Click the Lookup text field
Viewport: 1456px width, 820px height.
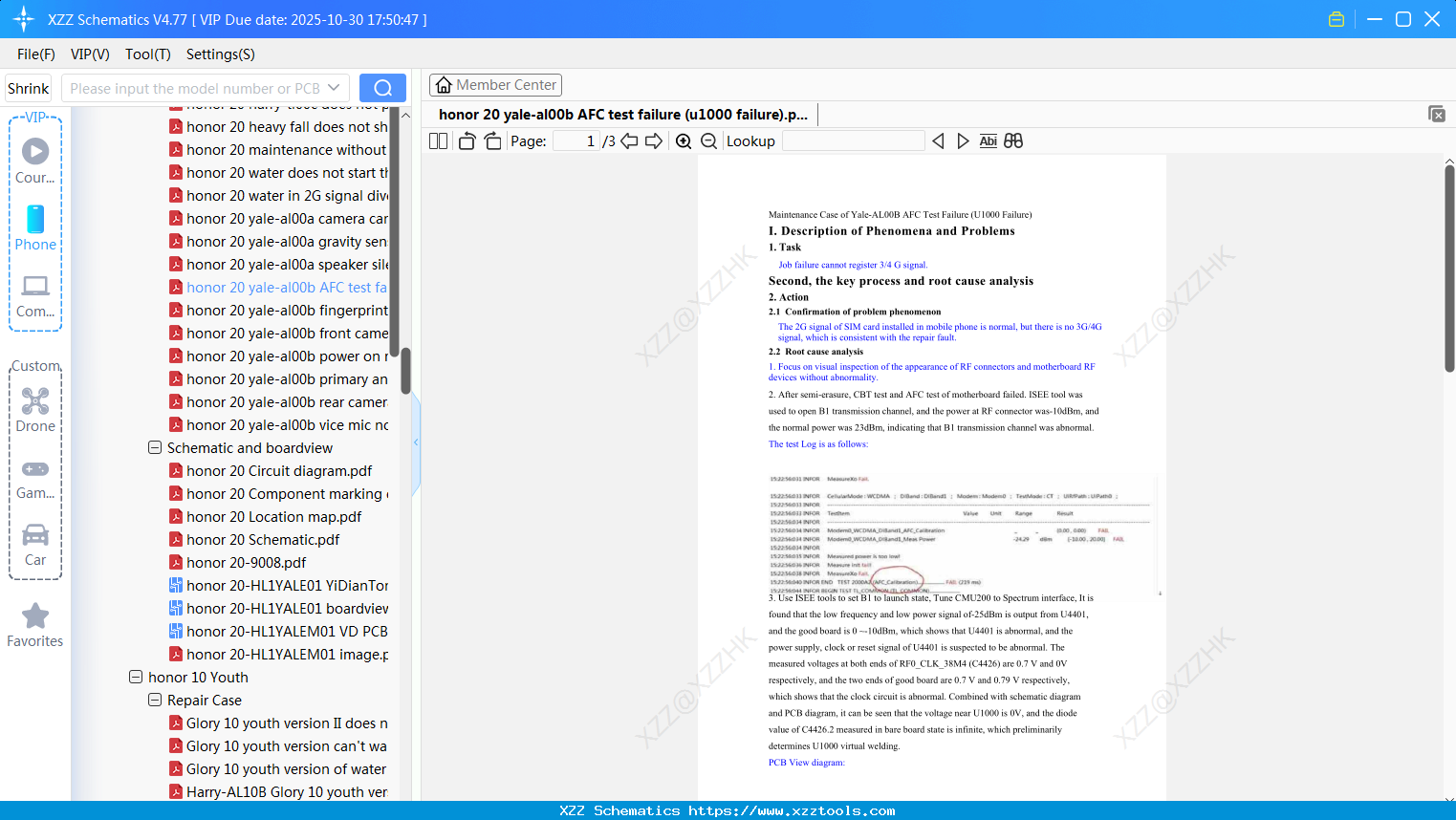[854, 141]
